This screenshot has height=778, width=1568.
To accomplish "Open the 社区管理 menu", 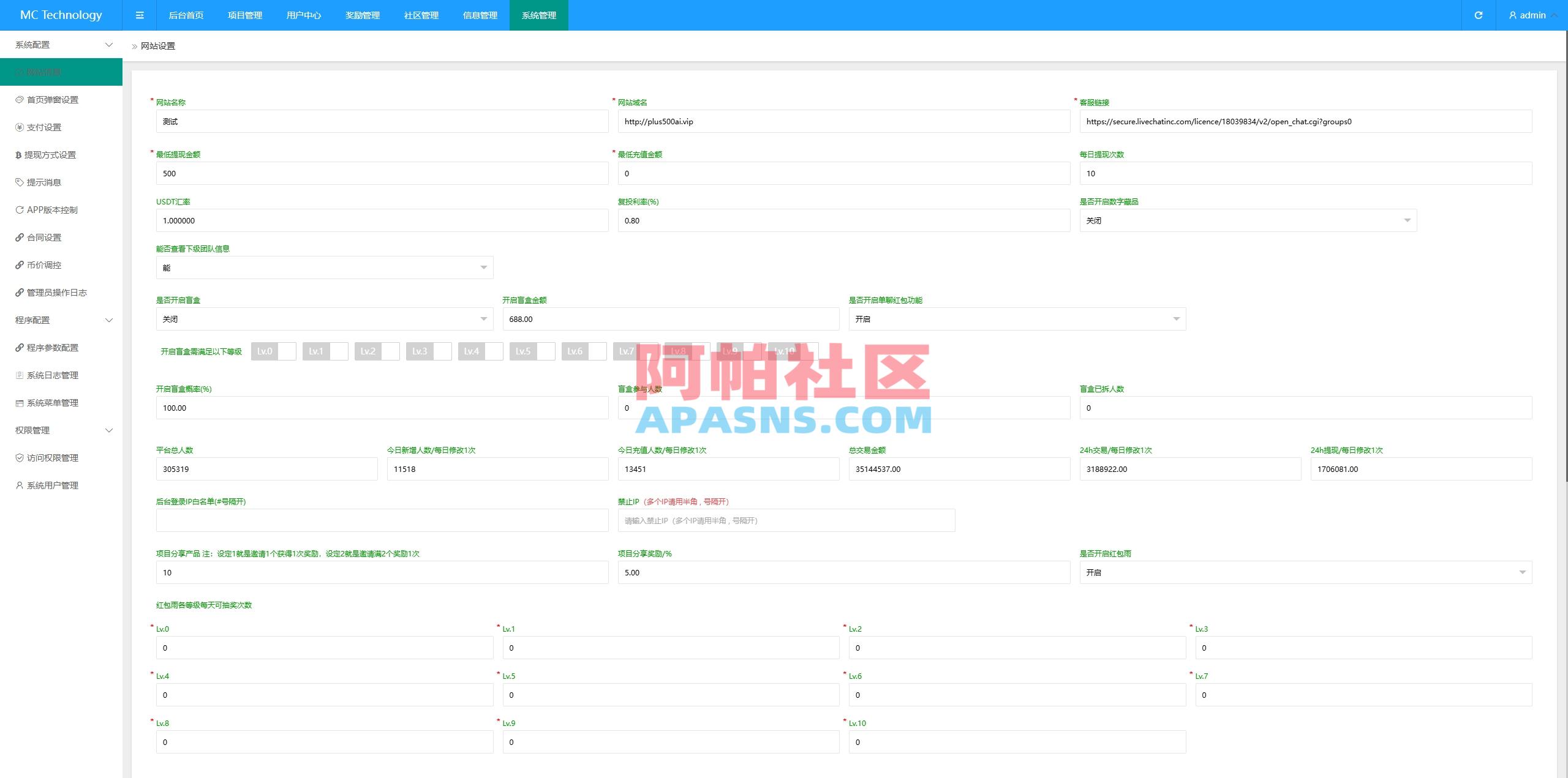I will point(420,15).
